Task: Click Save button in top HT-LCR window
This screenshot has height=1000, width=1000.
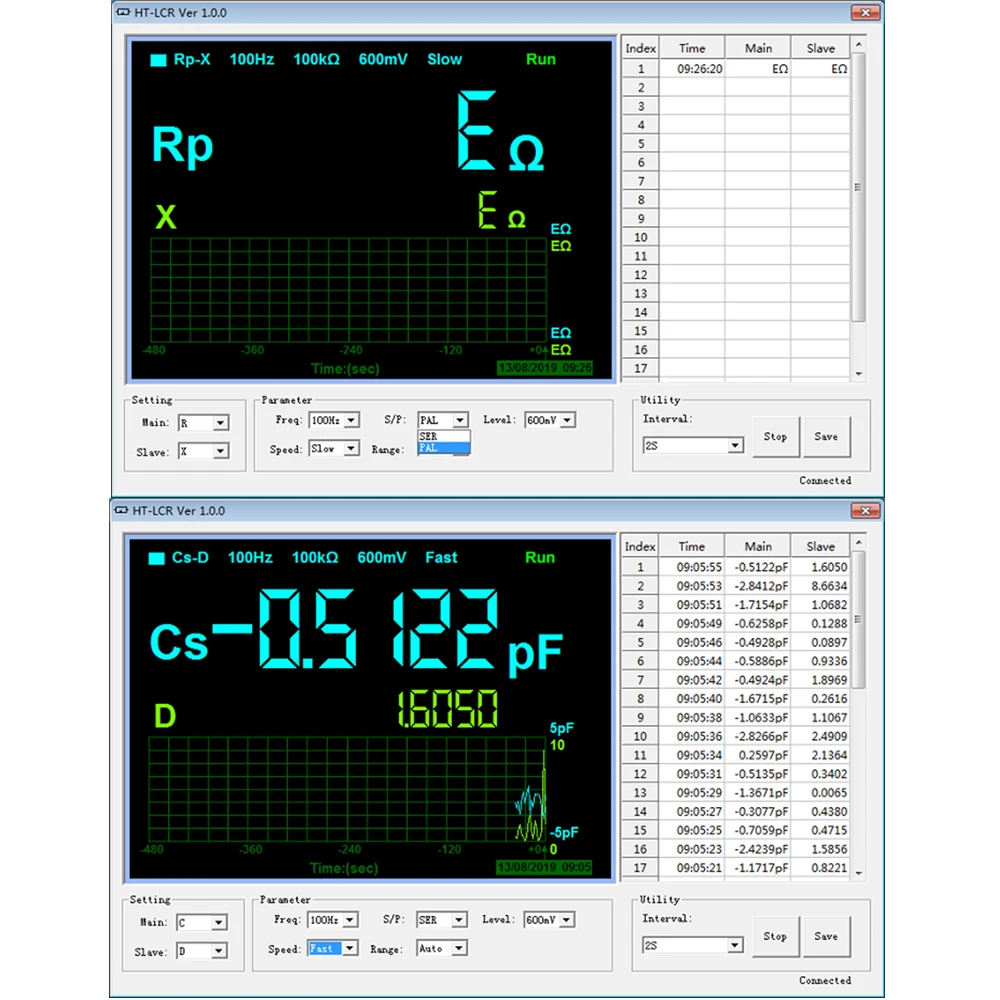Action: click(827, 437)
